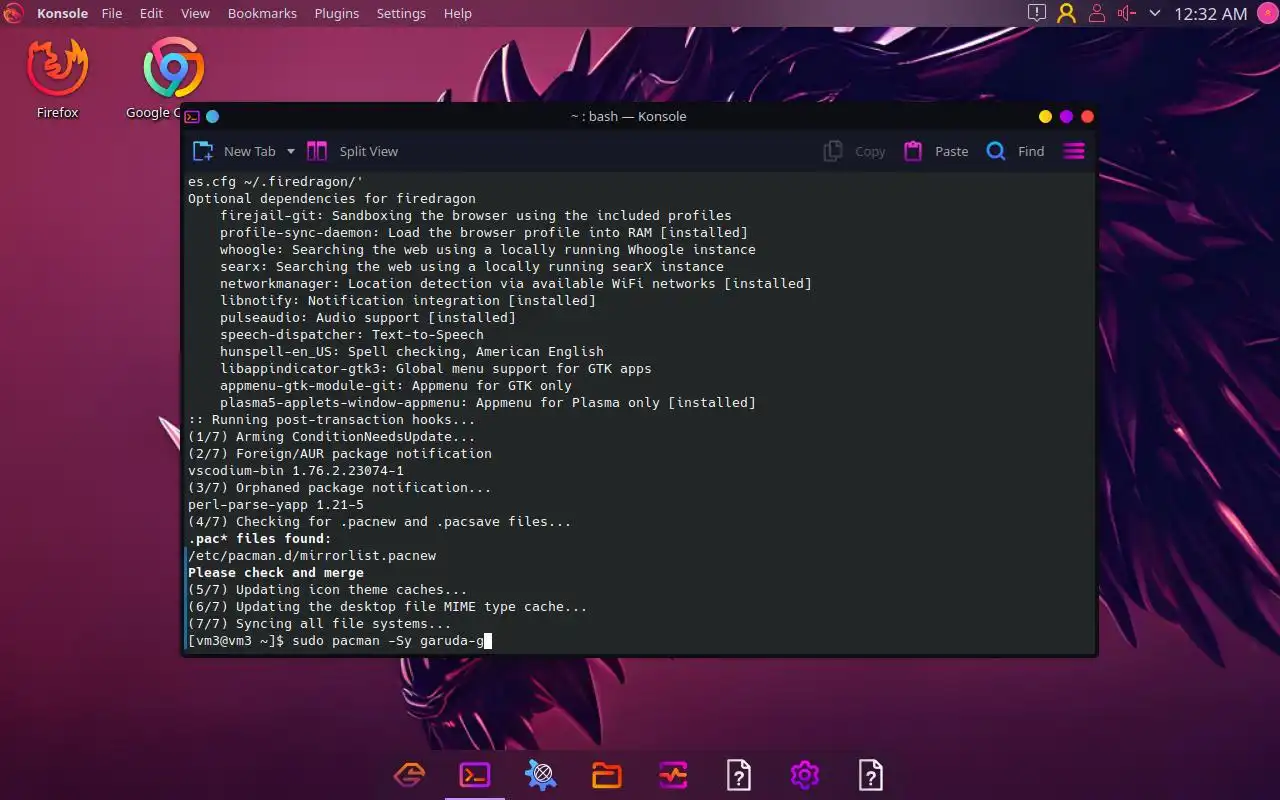Click the Konsole terminal icon in title bar
Image resolution: width=1280 pixels, height=800 pixels.
[192, 116]
